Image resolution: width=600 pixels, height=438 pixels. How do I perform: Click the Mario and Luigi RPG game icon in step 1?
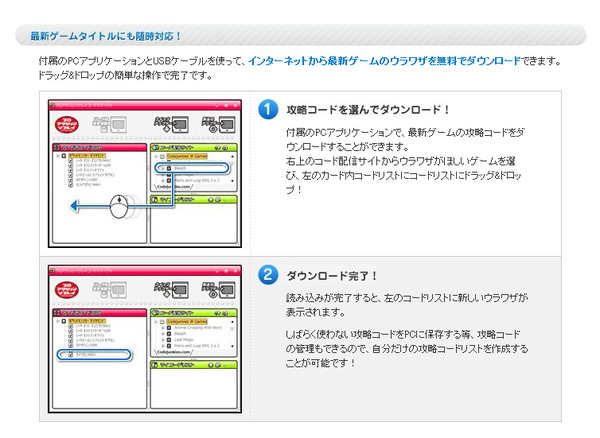(x=169, y=180)
